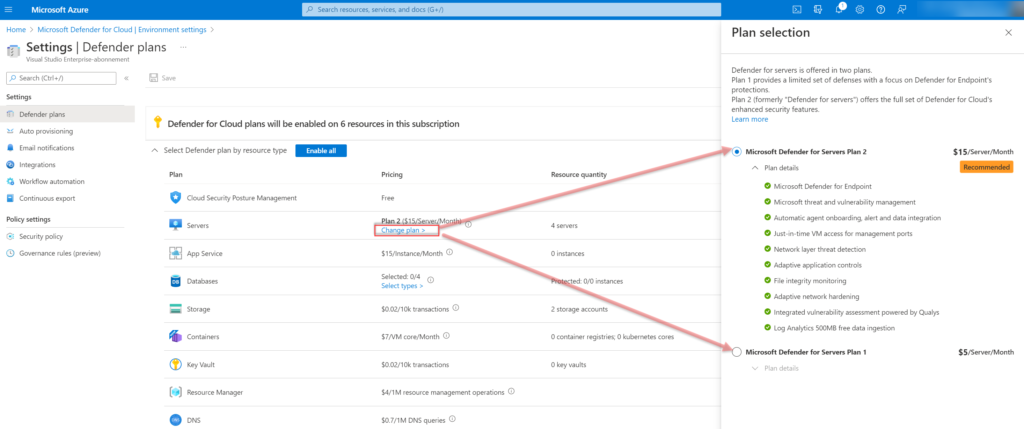Click the '4 servers' resource quantity cell

pos(566,226)
